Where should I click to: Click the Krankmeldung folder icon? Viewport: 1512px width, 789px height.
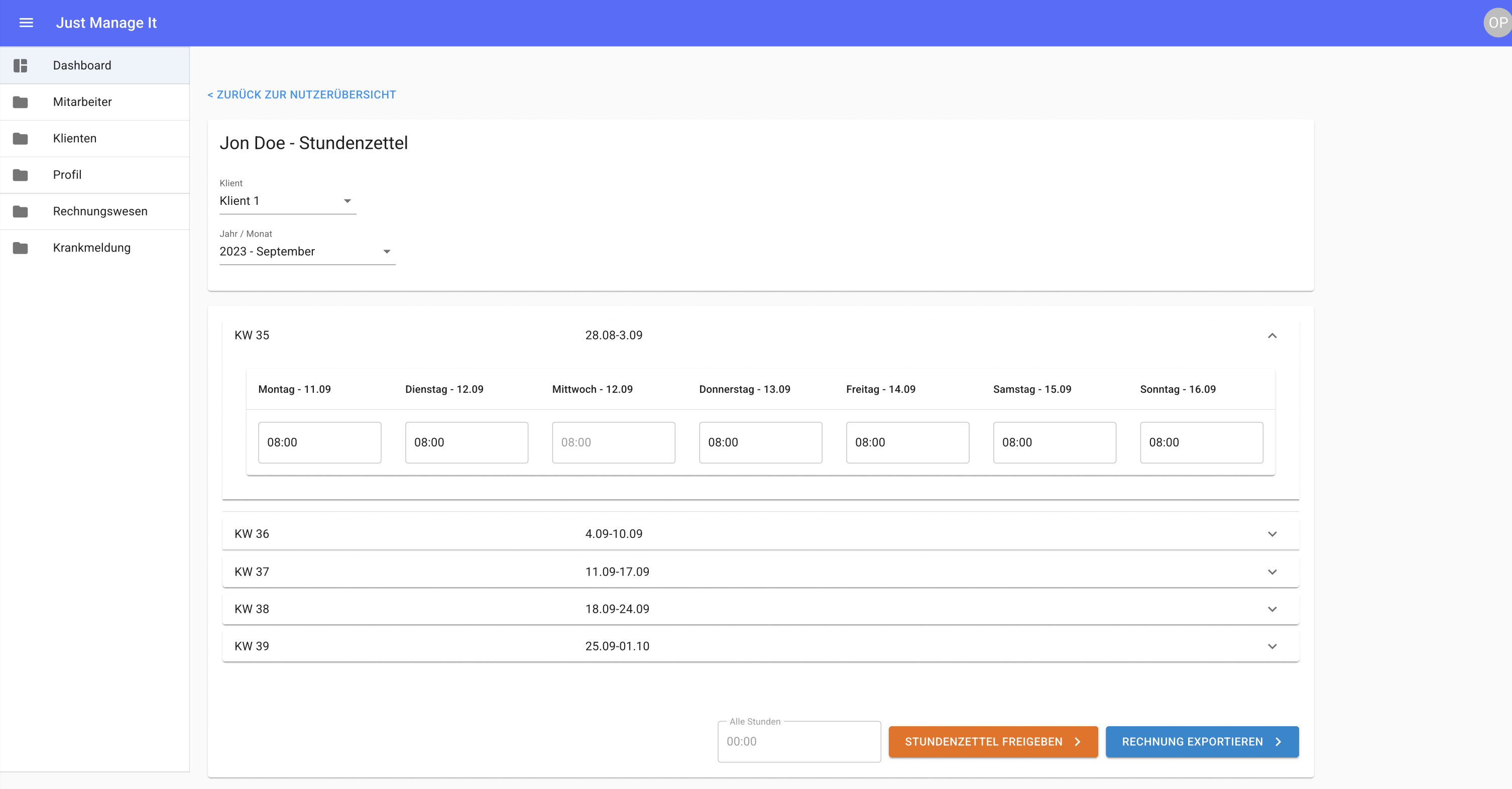(21, 248)
